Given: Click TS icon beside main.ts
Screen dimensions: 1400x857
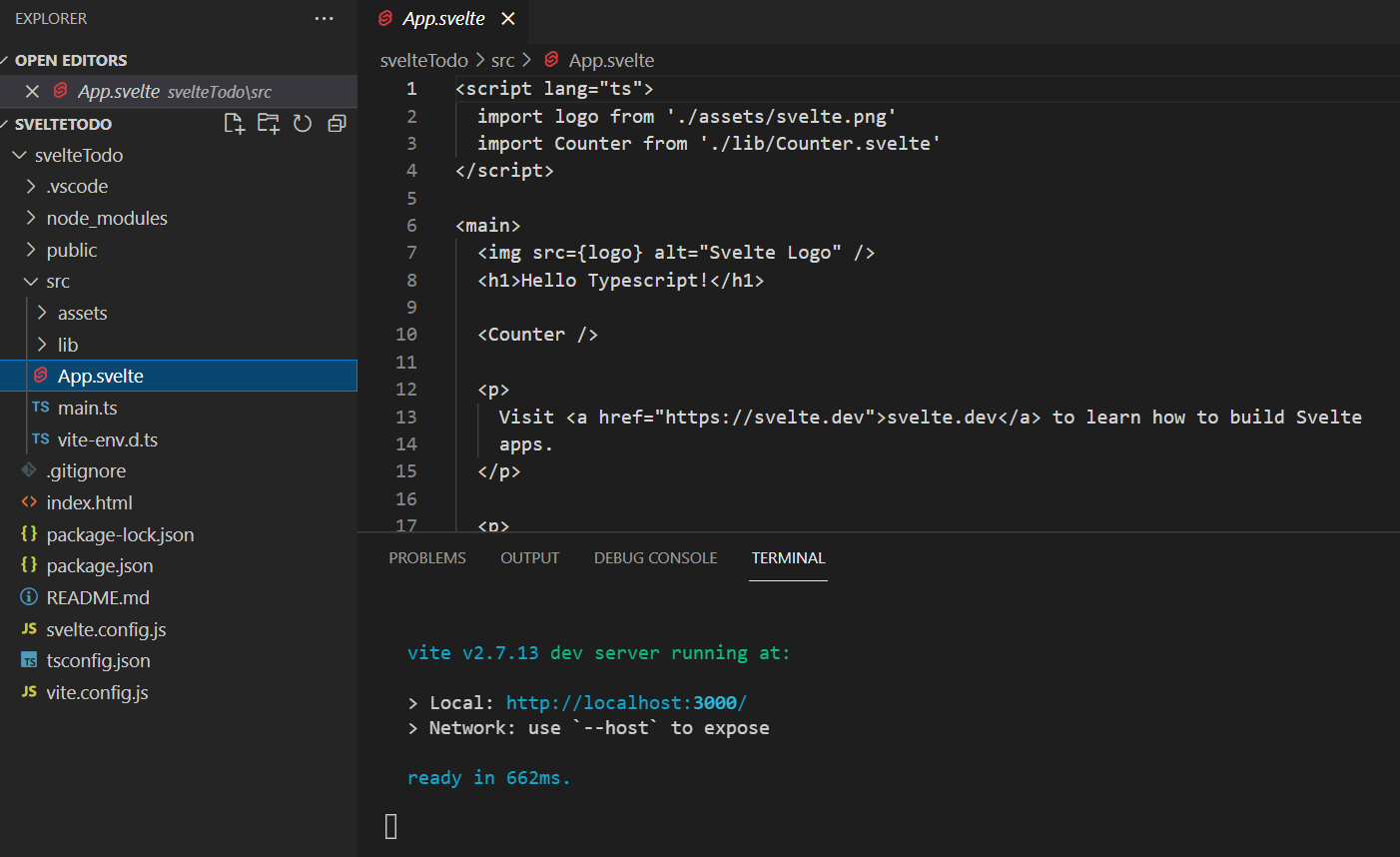Looking at the screenshot, I should coord(41,408).
